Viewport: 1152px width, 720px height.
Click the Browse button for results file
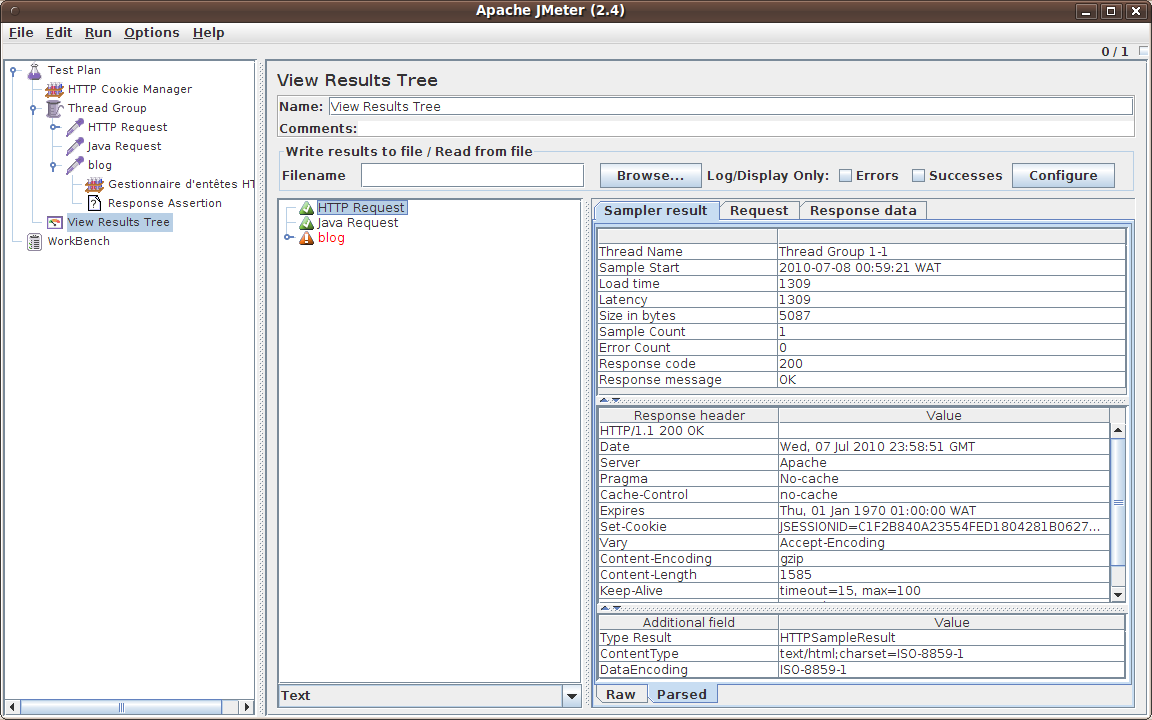click(x=650, y=175)
